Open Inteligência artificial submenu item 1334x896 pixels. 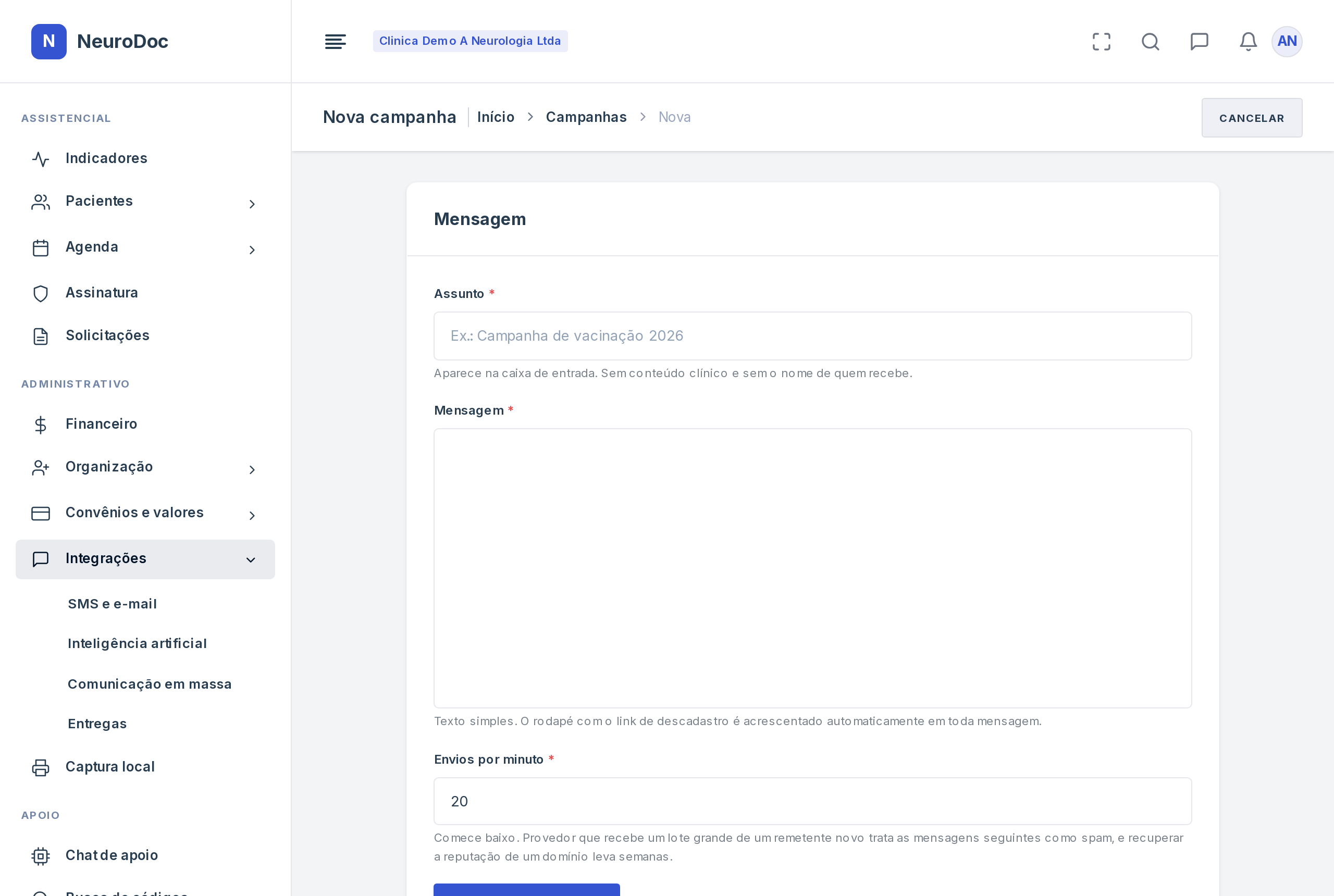[x=137, y=643]
